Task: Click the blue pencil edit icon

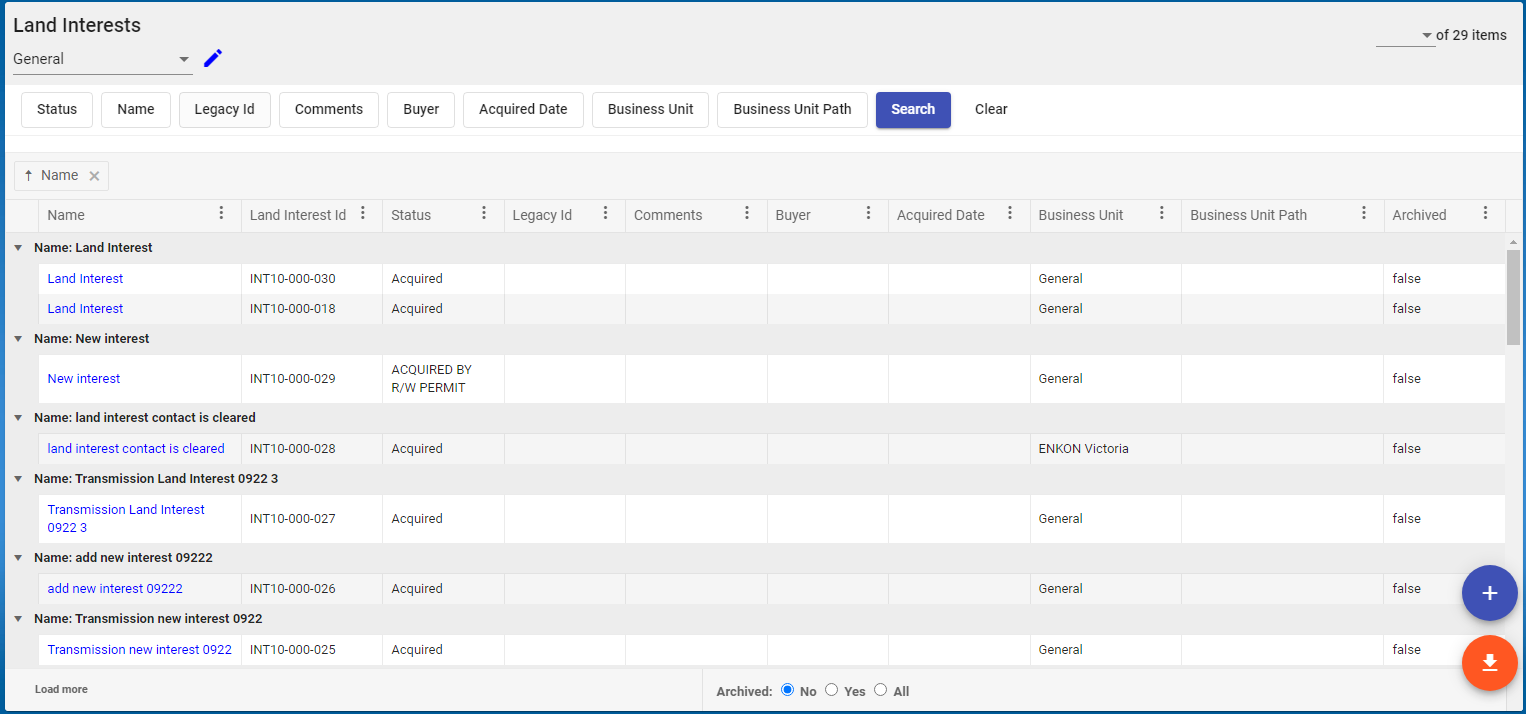Action: coord(212,59)
